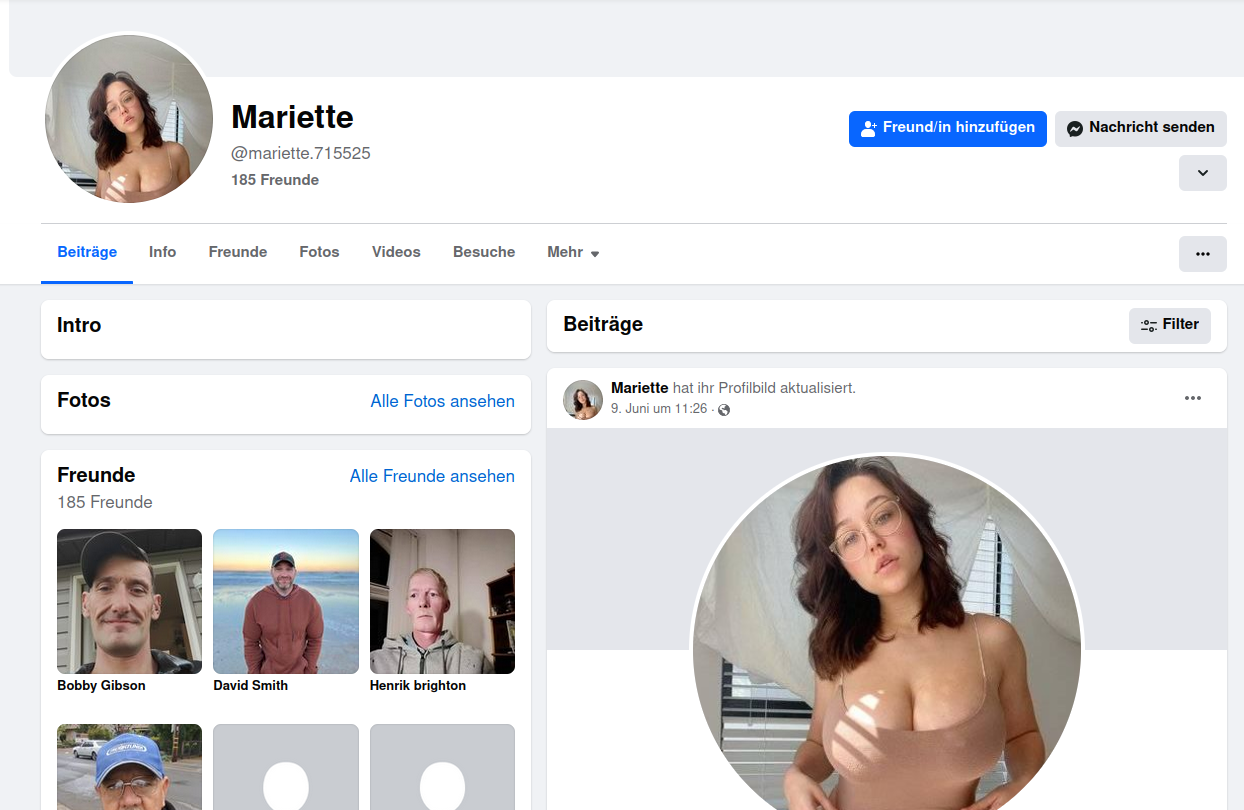Click Alle Freunde ansehen link
The image size is (1244, 810).
click(x=432, y=476)
